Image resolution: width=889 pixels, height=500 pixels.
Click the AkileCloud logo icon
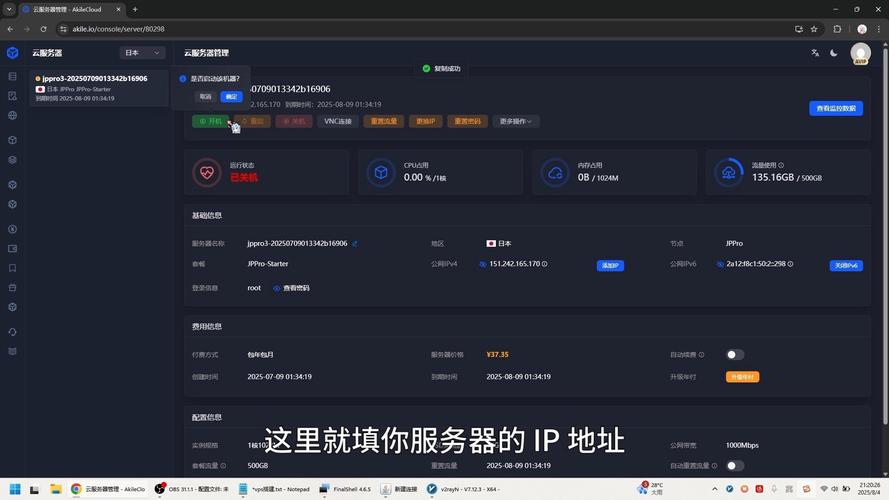tap(12, 53)
